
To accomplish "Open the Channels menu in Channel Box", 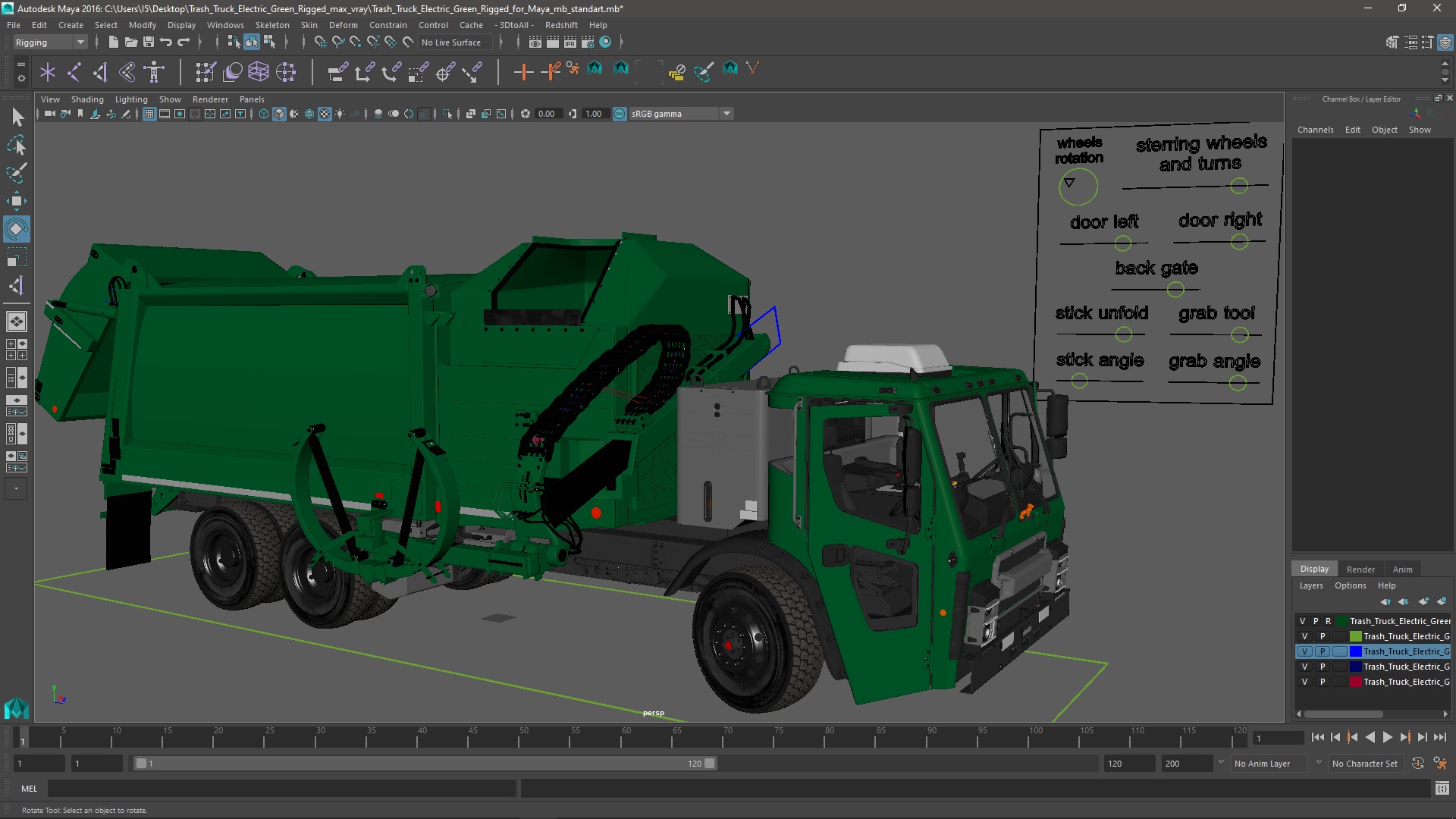I will [x=1315, y=130].
